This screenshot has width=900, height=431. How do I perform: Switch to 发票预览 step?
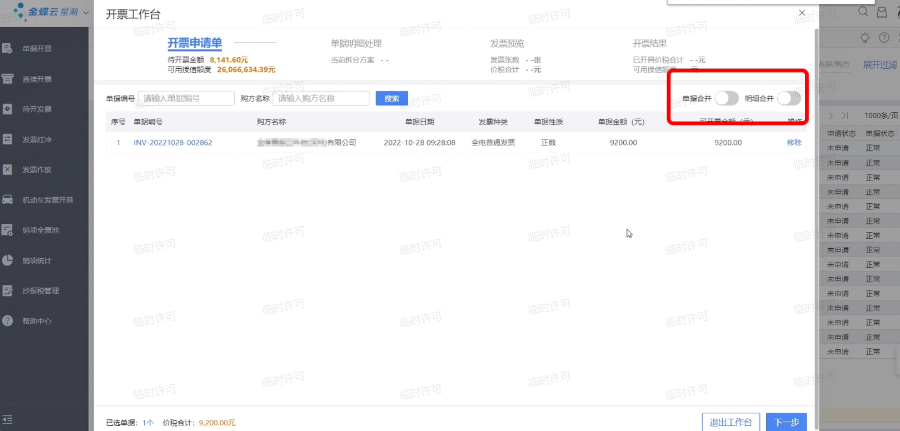(x=507, y=44)
